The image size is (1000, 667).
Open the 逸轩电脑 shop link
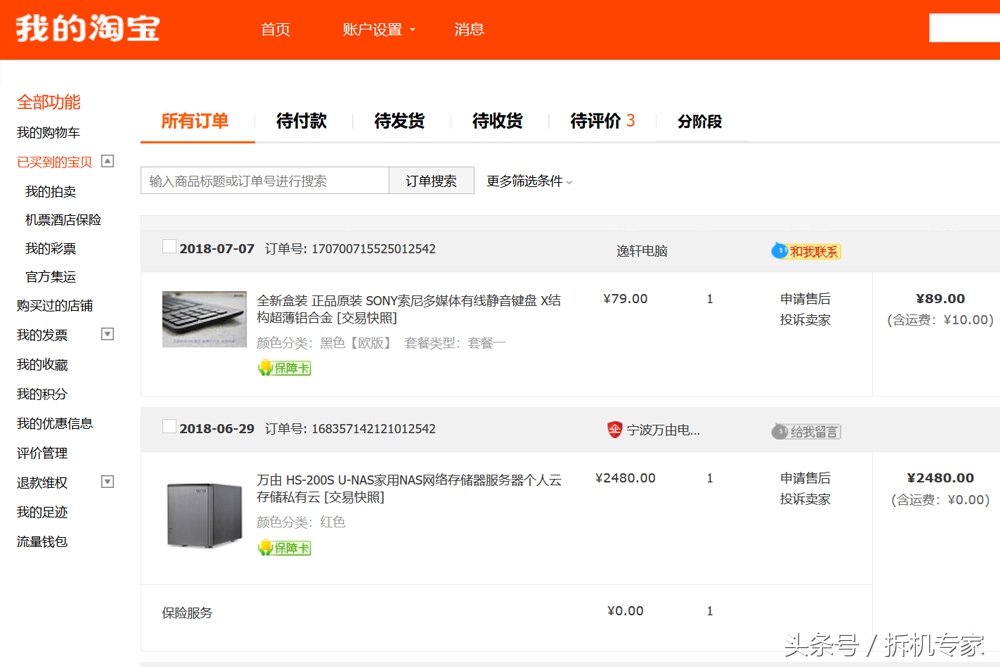click(642, 251)
